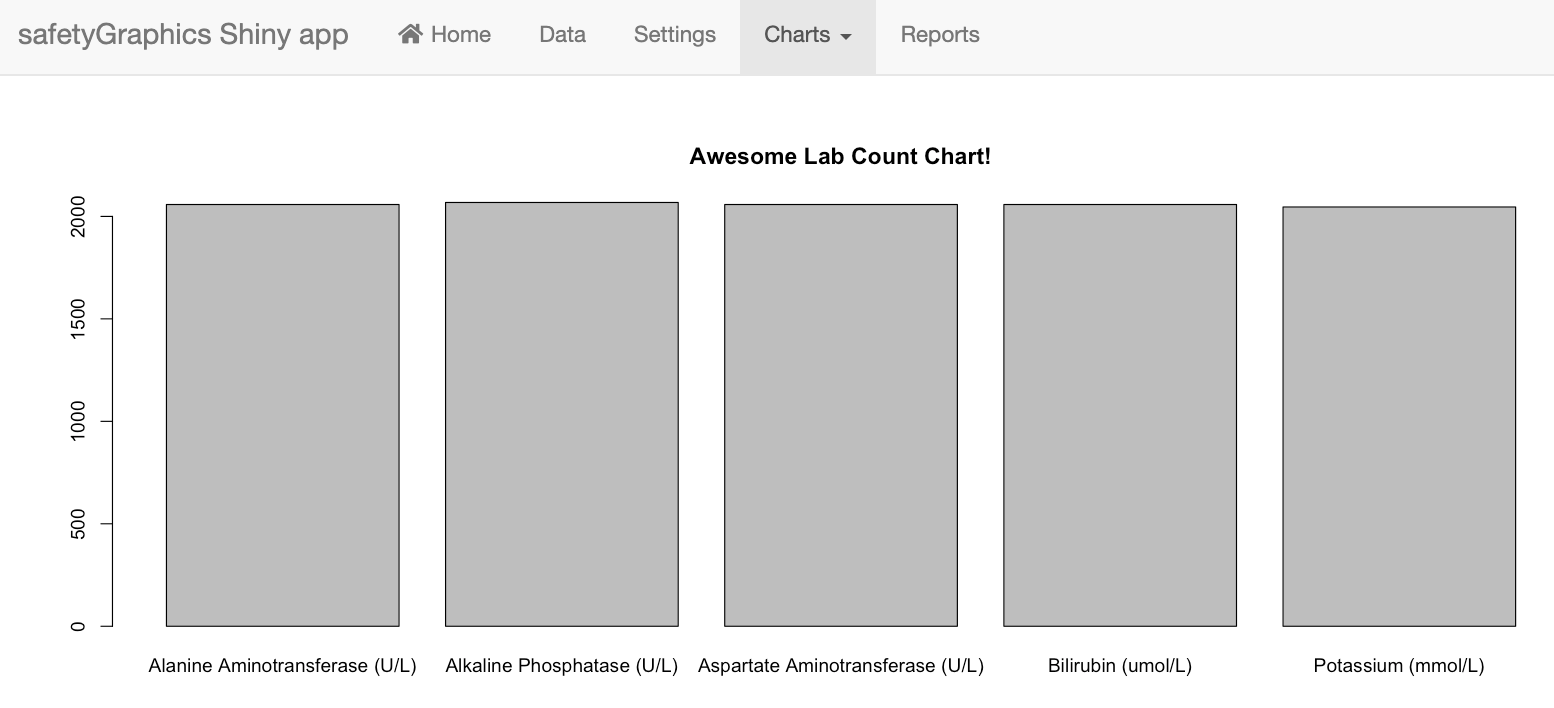Select the Bilirubin (umol/L) axis label
The height and width of the screenshot is (708, 1554).
(x=1119, y=665)
